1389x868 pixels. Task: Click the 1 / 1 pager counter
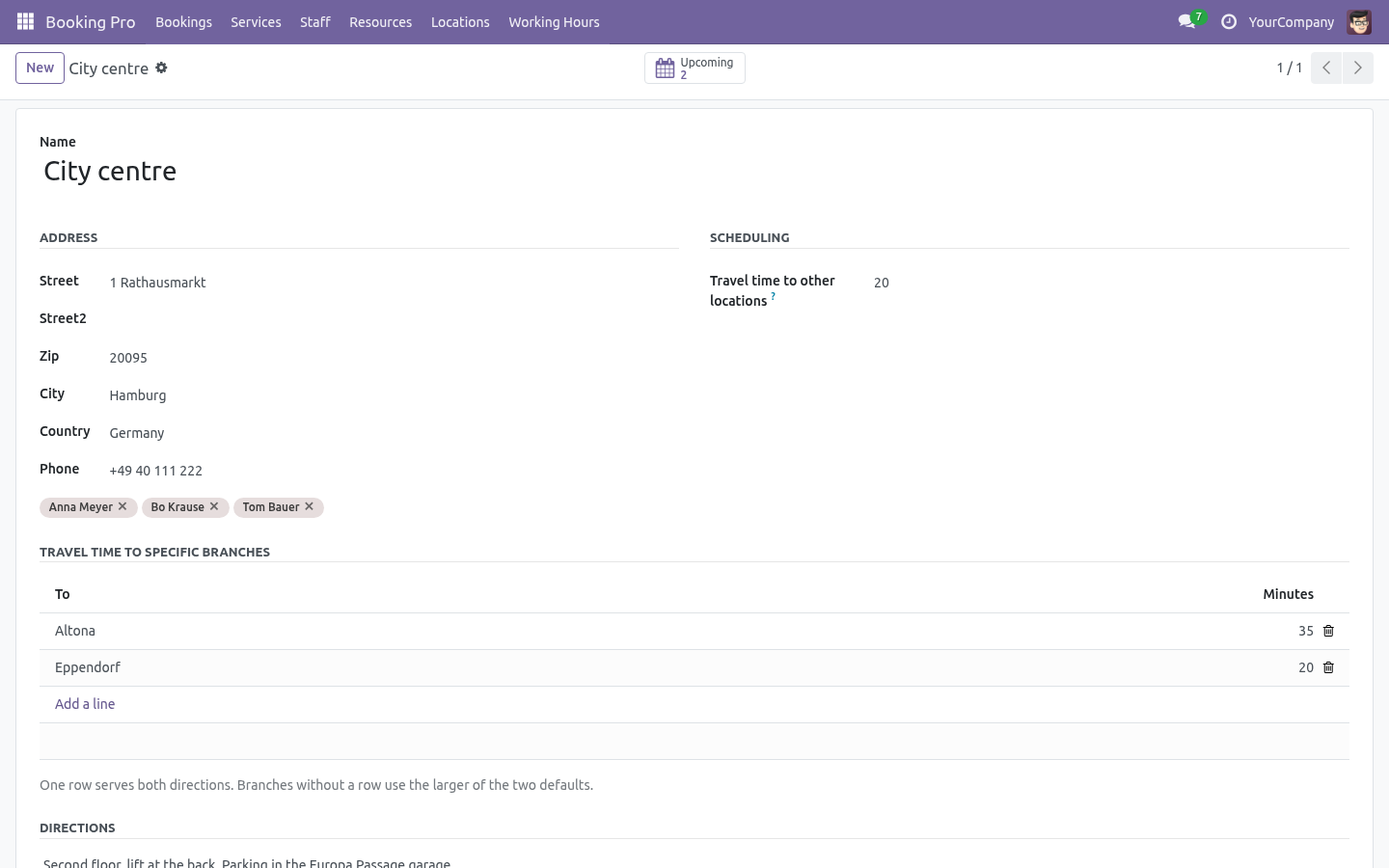[x=1289, y=68]
